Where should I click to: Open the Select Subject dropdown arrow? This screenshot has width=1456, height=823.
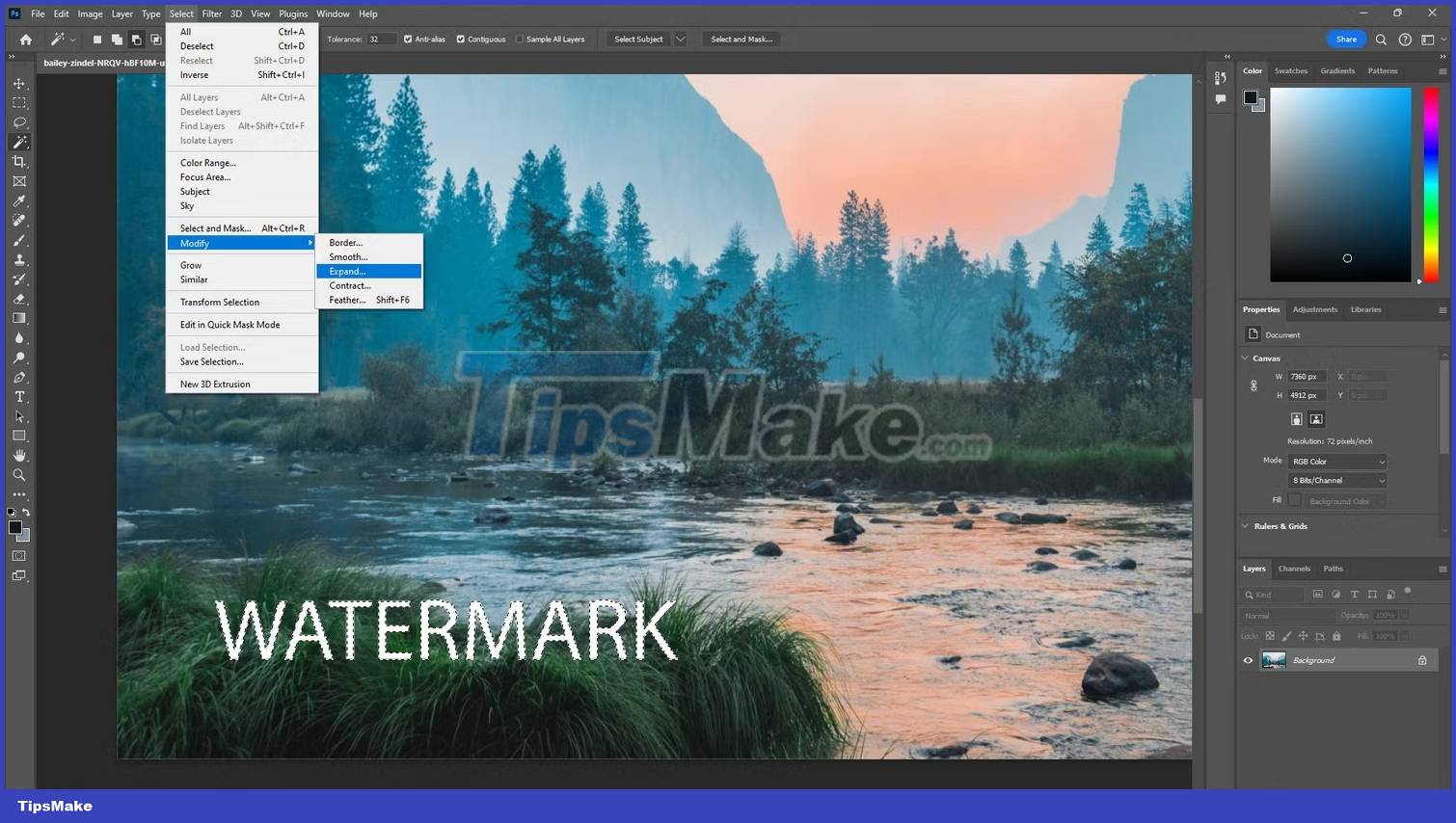[681, 39]
